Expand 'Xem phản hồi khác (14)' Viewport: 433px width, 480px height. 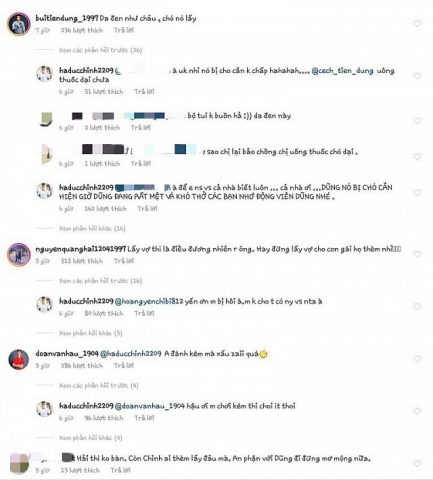pos(92,229)
